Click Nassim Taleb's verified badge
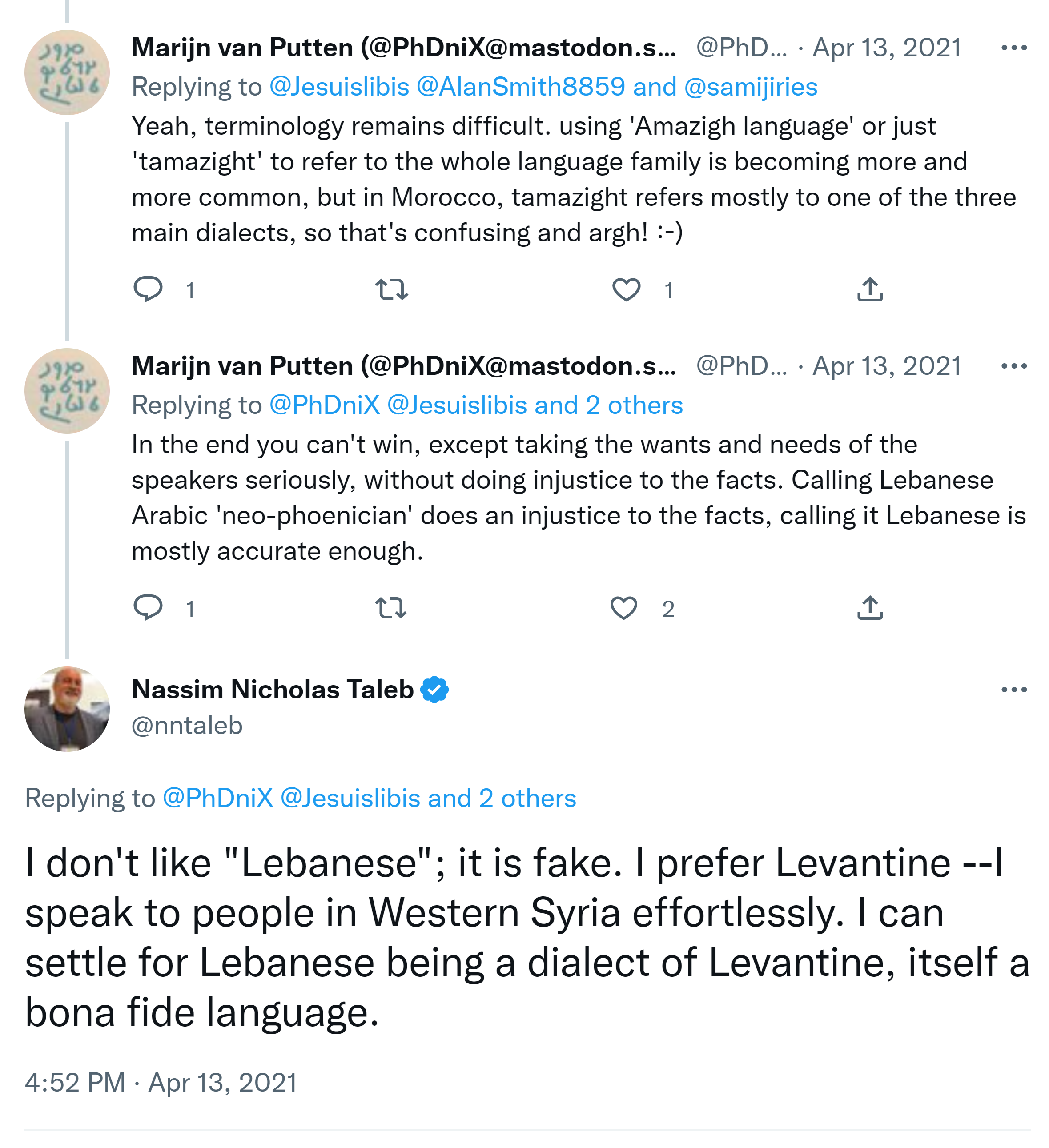The height and width of the screenshot is (1148, 1049). pos(434,690)
